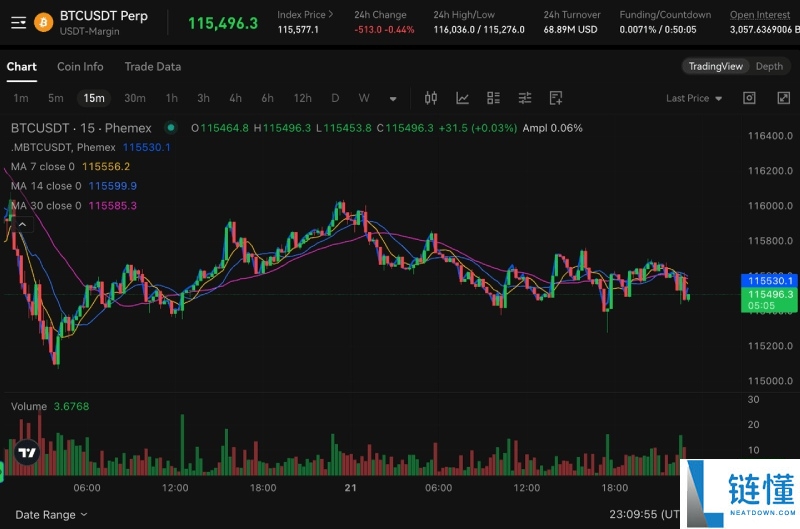Select the 5m timeframe
Image resolution: width=800 pixels, height=529 pixels.
click(x=56, y=98)
